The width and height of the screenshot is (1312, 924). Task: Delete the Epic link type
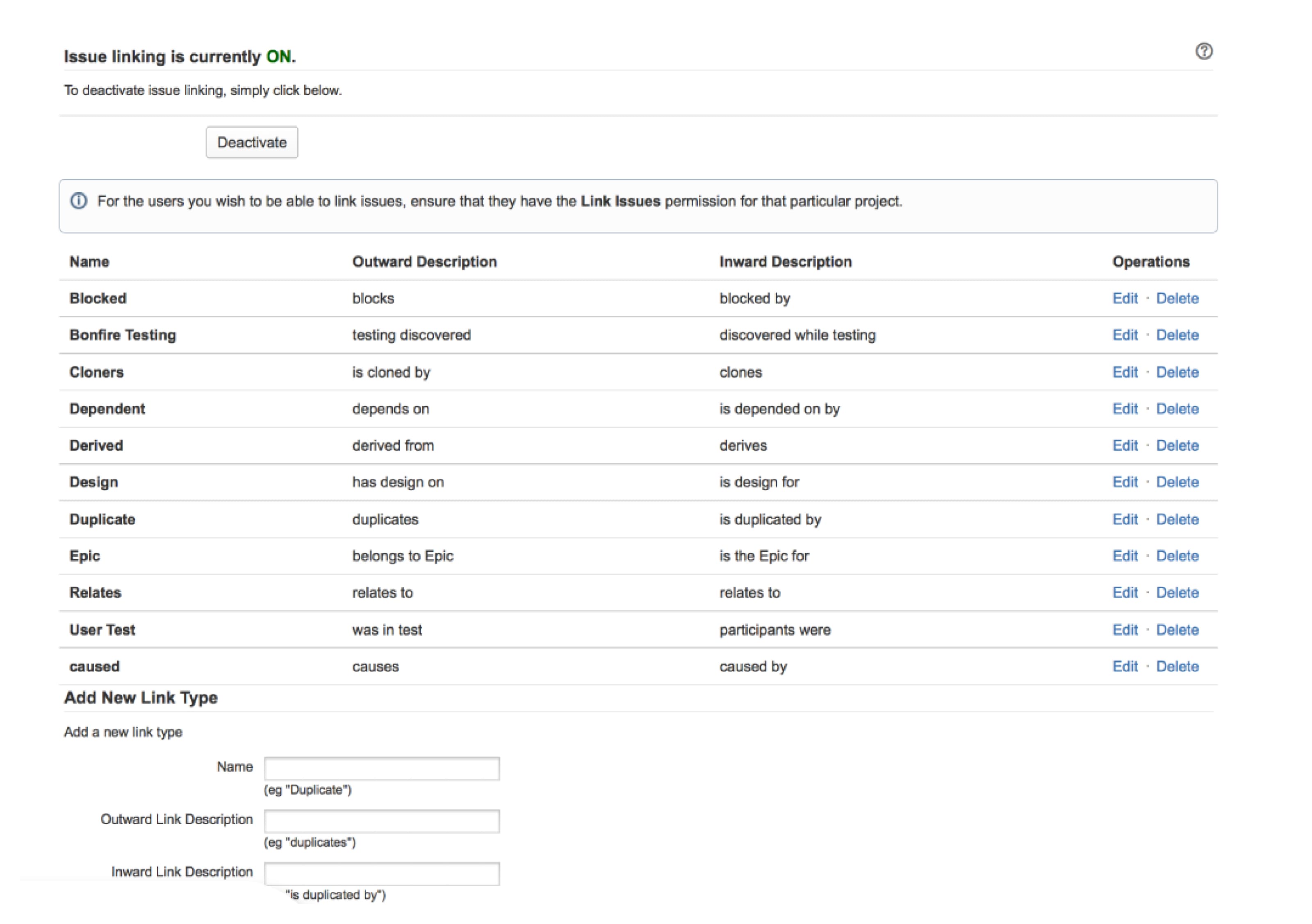[1177, 556]
